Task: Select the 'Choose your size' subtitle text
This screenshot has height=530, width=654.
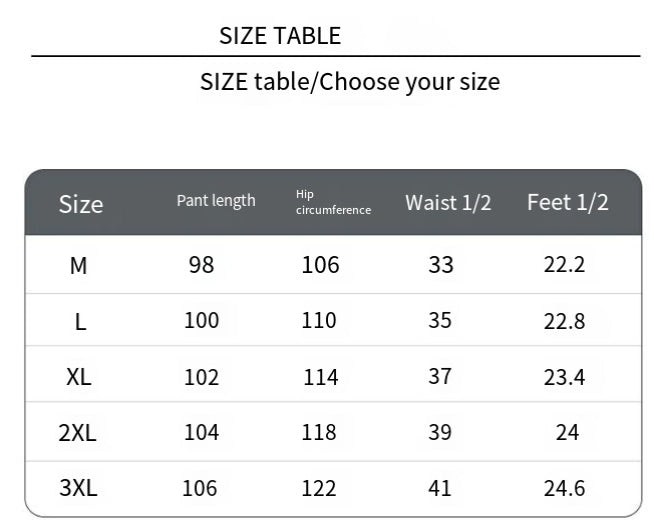Action: (x=410, y=82)
